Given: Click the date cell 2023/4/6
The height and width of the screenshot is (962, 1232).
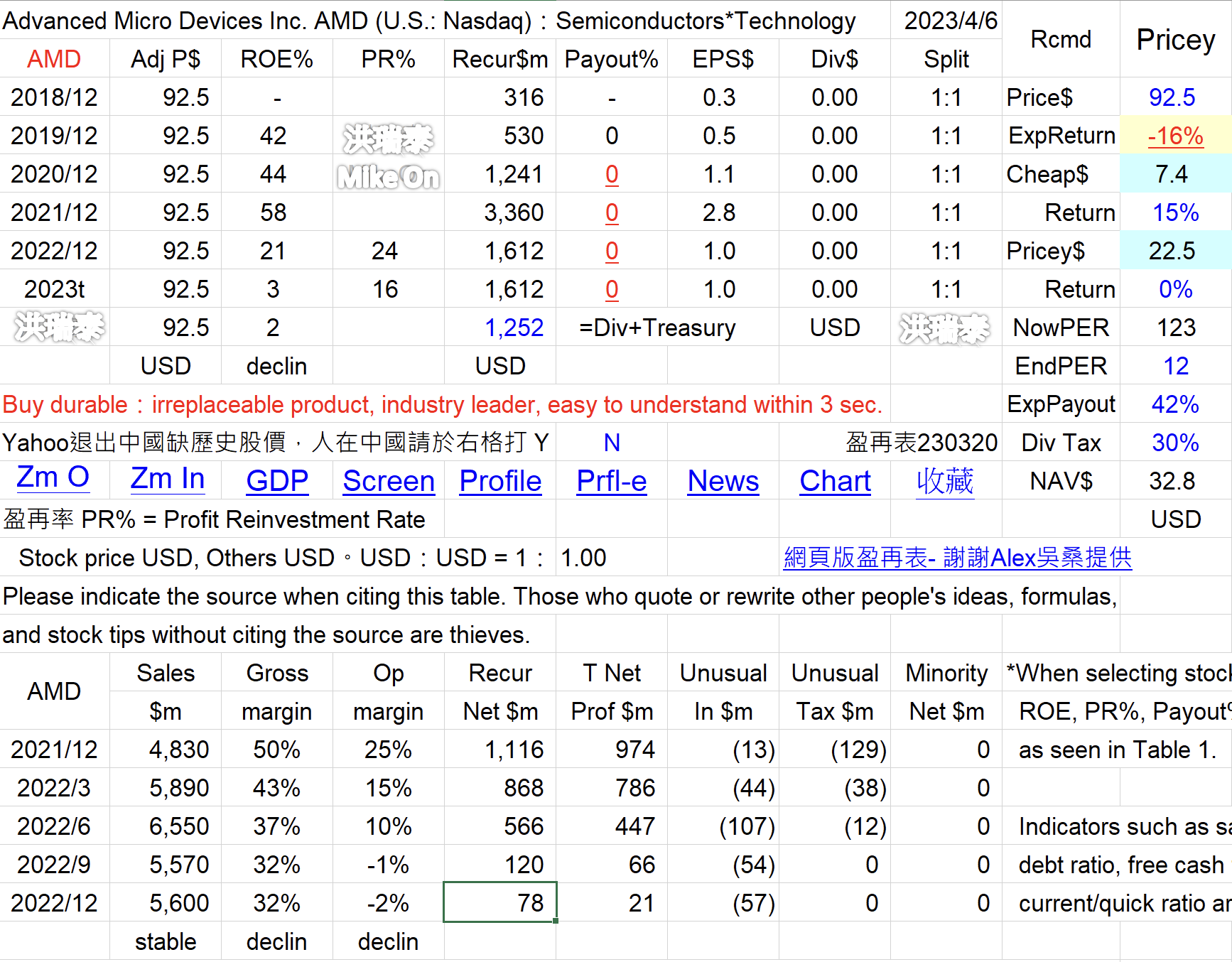Looking at the screenshot, I should [951, 21].
